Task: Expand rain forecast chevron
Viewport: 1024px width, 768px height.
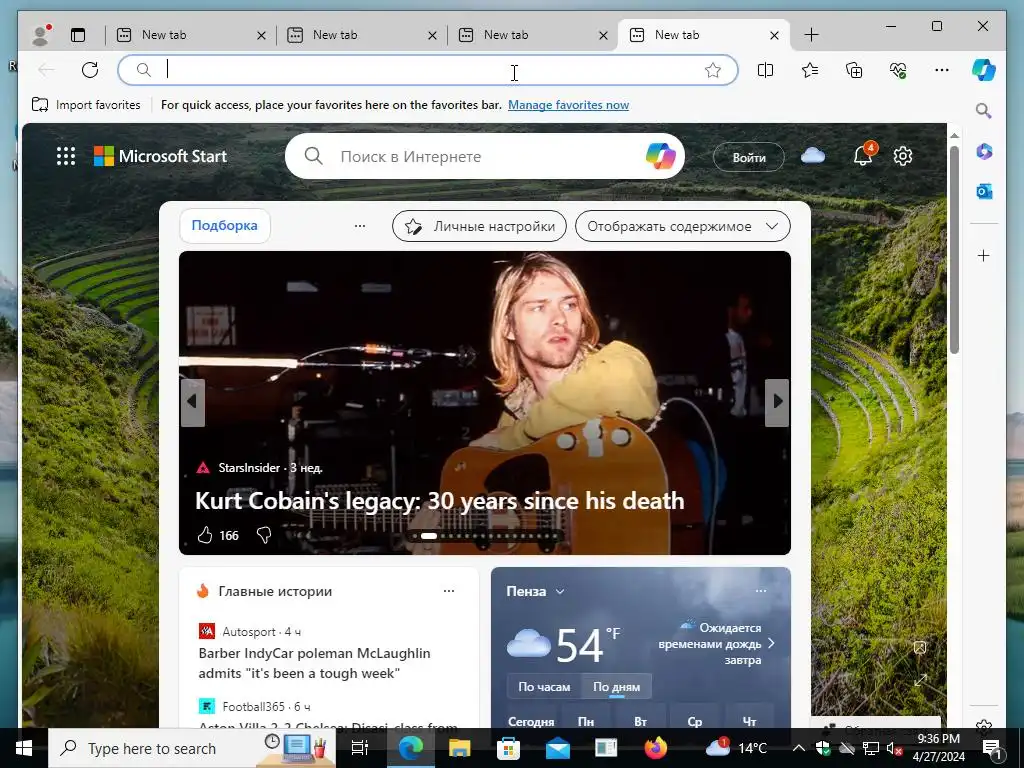Action: pos(771,644)
